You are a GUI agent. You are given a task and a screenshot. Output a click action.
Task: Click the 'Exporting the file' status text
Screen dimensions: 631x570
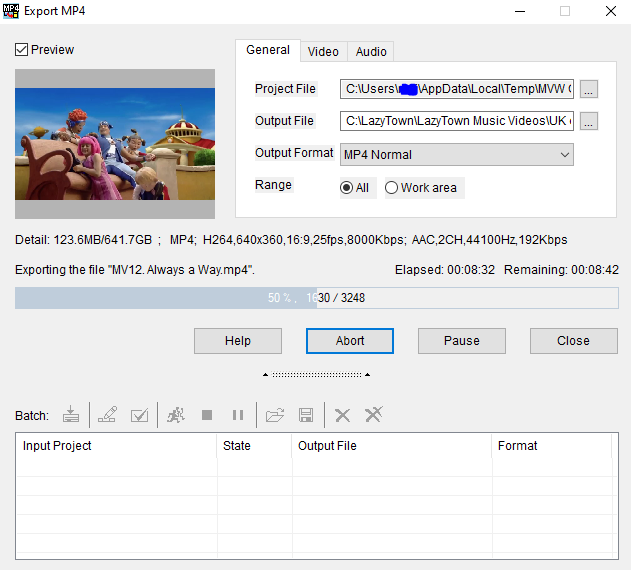(135, 270)
